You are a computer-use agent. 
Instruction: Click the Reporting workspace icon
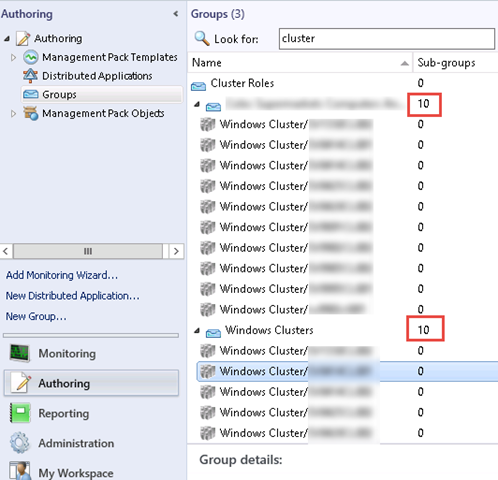click(x=20, y=413)
